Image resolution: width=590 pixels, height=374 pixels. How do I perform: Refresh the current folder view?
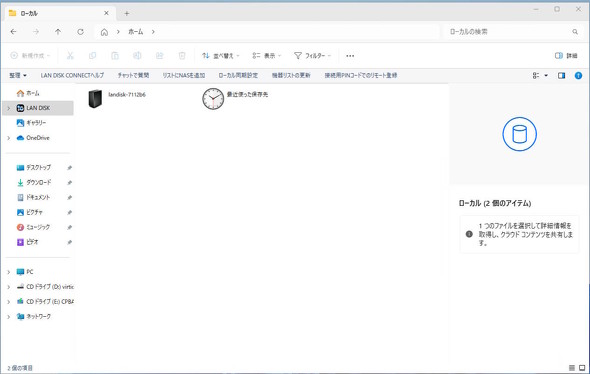click(x=81, y=32)
